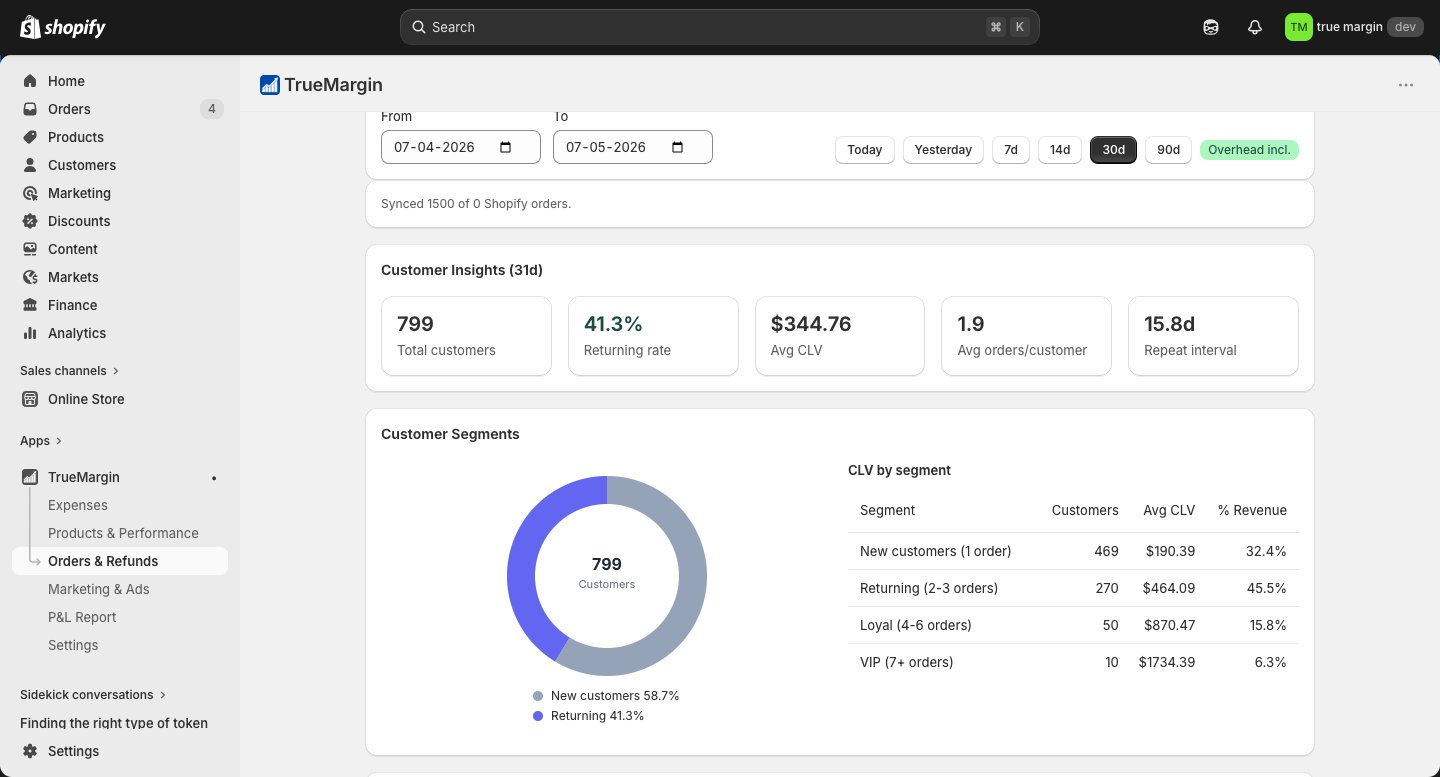Expand the Sales channels section
Viewport: 1440px width, 777px height.
tap(70, 371)
